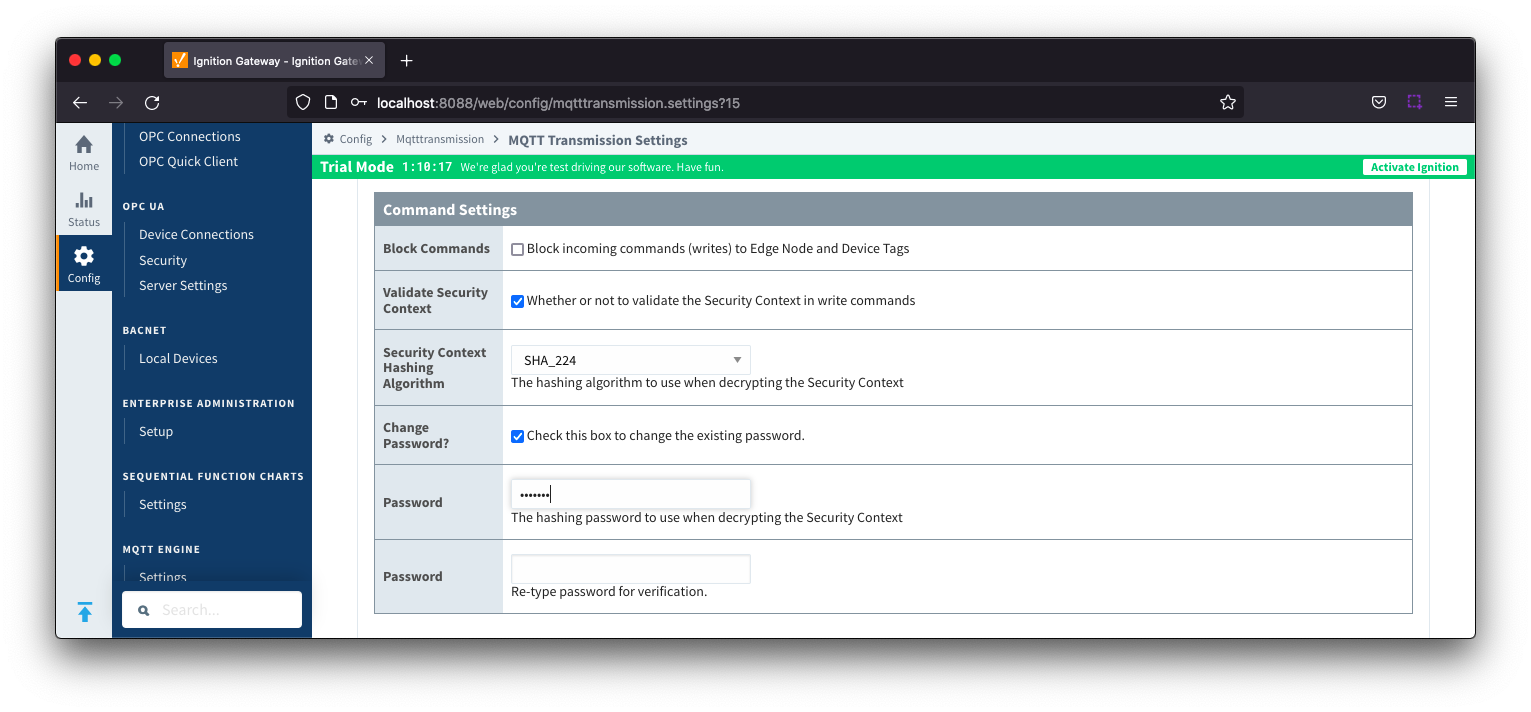The image size is (1531, 712).
Task: Bookmark this page with the star icon
Action: click(1228, 102)
